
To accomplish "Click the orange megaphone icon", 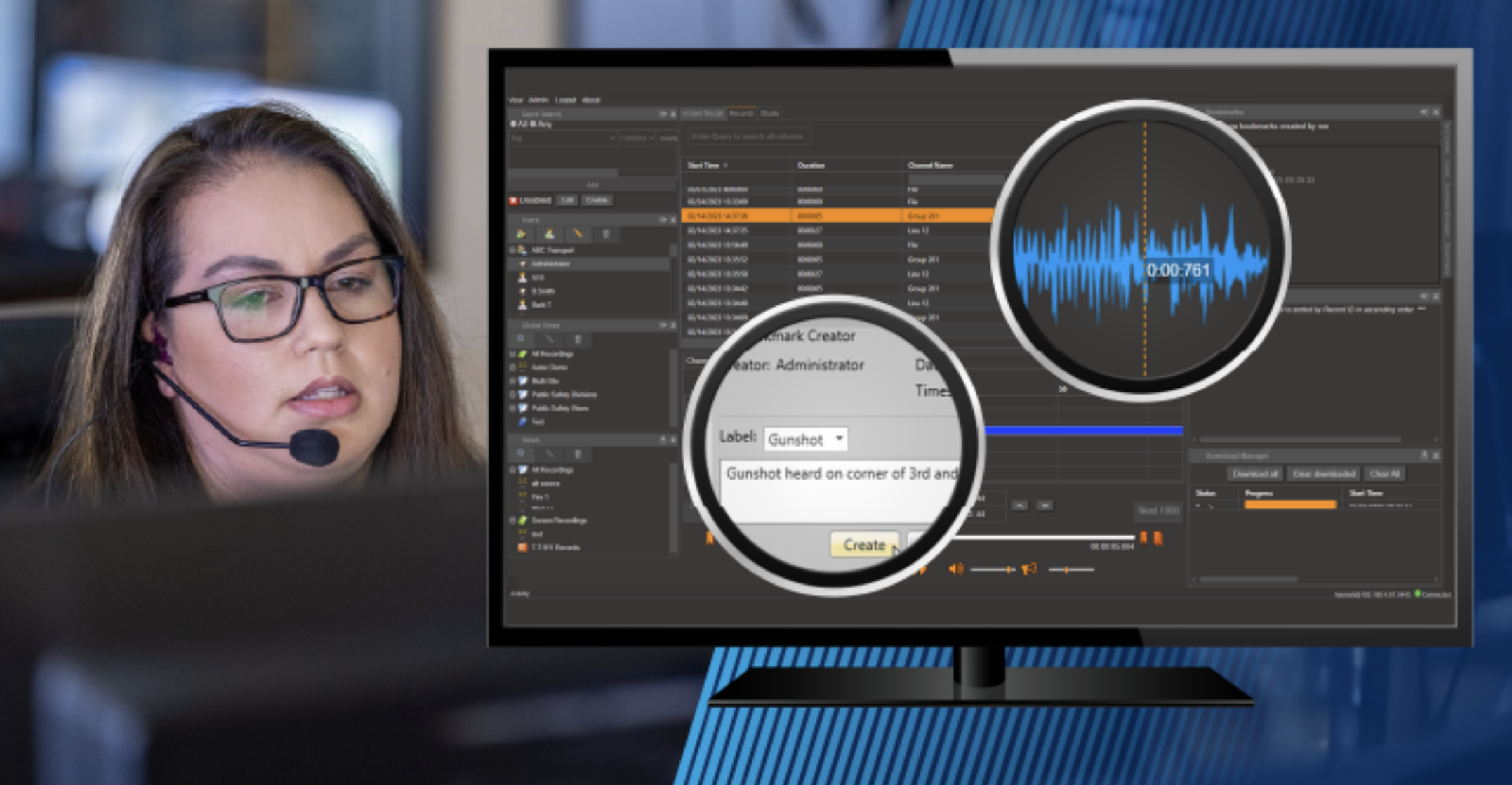I will point(1029,569).
